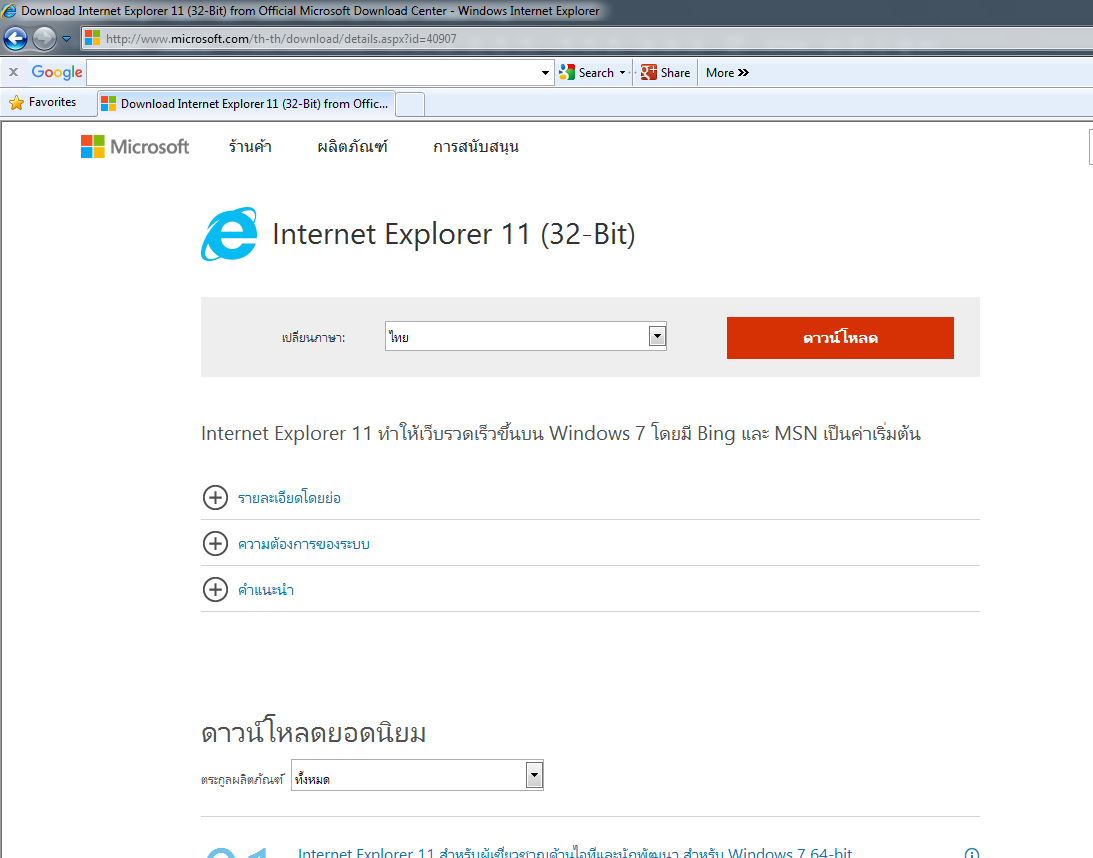Click the Google toolbar Search button
The height and width of the screenshot is (858, 1093).
pos(587,72)
